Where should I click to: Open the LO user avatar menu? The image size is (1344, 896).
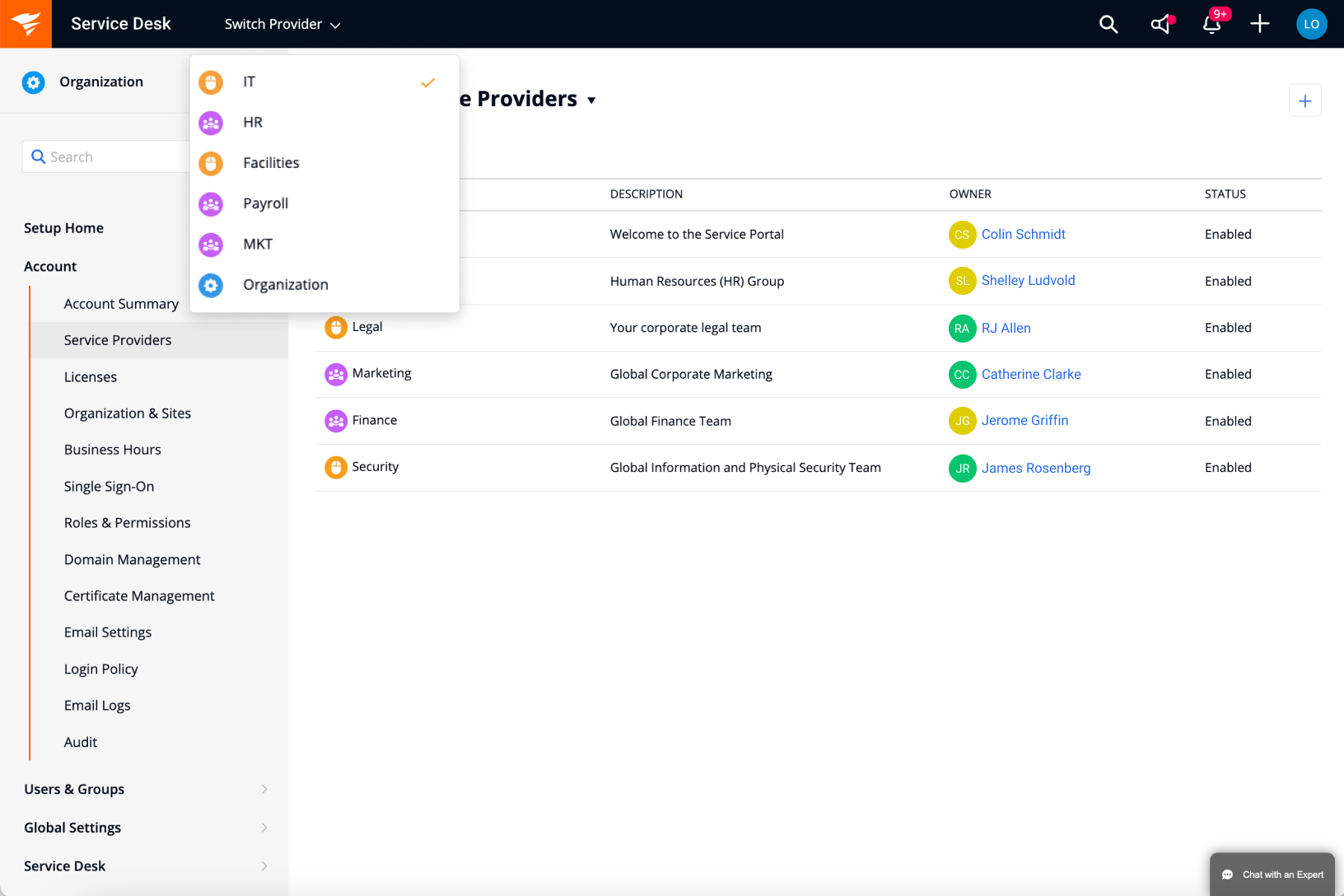1311,25
